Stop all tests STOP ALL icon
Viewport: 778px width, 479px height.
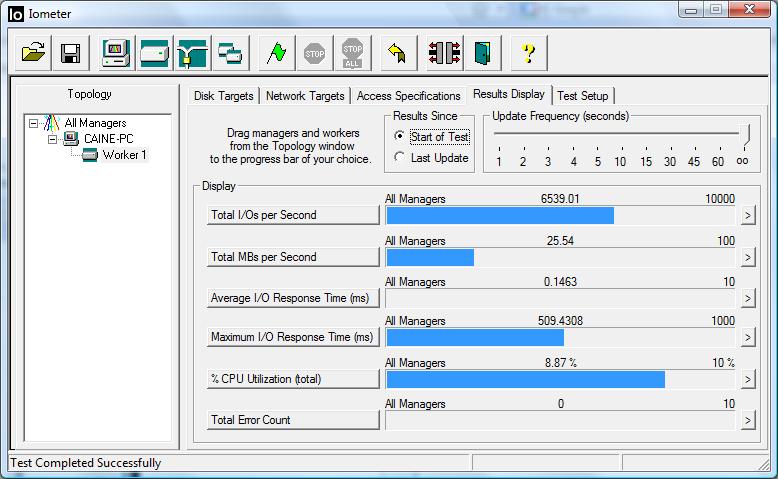(352, 53)
